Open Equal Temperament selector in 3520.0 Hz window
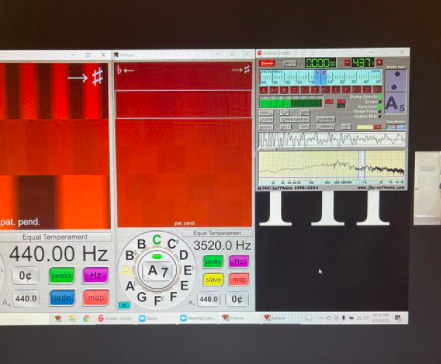Image resolution: width=441 pixels, height=364 pixels. pyautogui.click(x=217, y=233)
